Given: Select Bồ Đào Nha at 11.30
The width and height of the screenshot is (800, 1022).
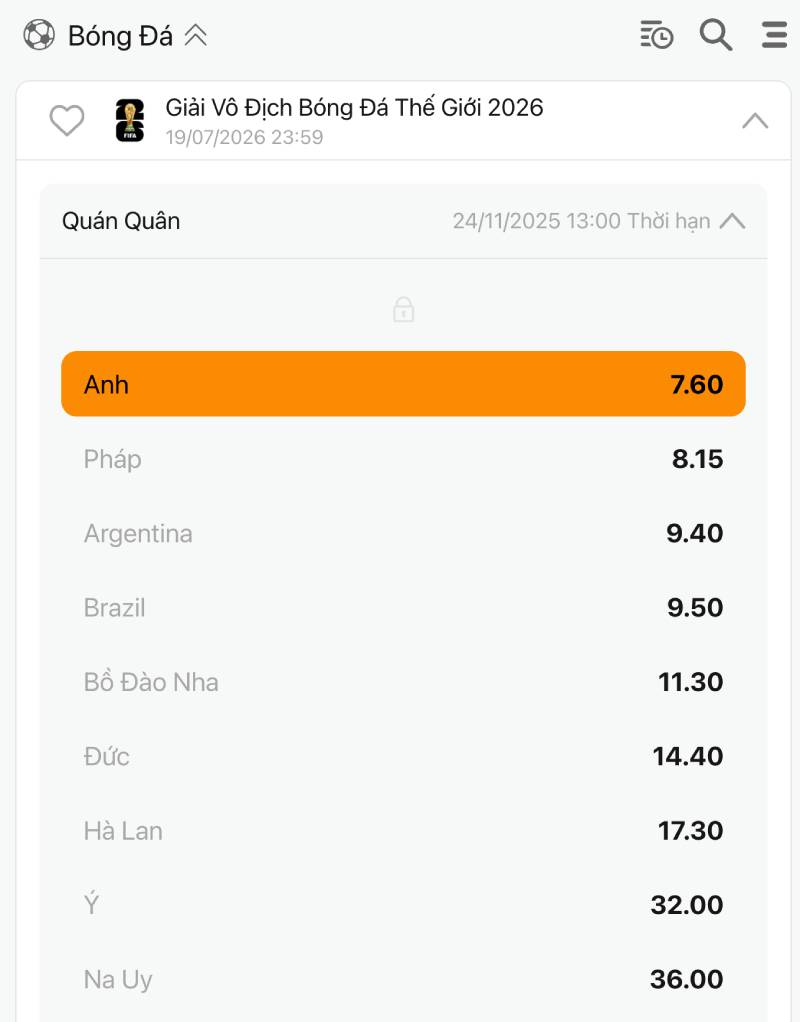Looking at the screenshot, I should click(403, 682).
